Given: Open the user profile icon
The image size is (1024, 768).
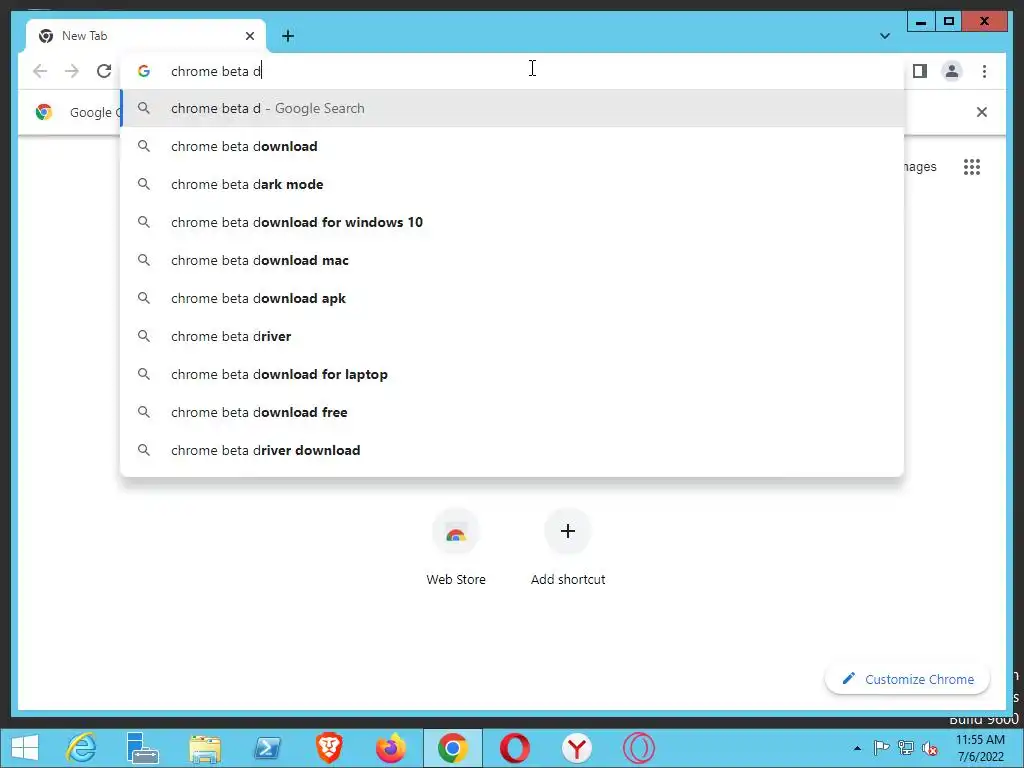Looking at the screenshot, I should [x=952, y=71].
